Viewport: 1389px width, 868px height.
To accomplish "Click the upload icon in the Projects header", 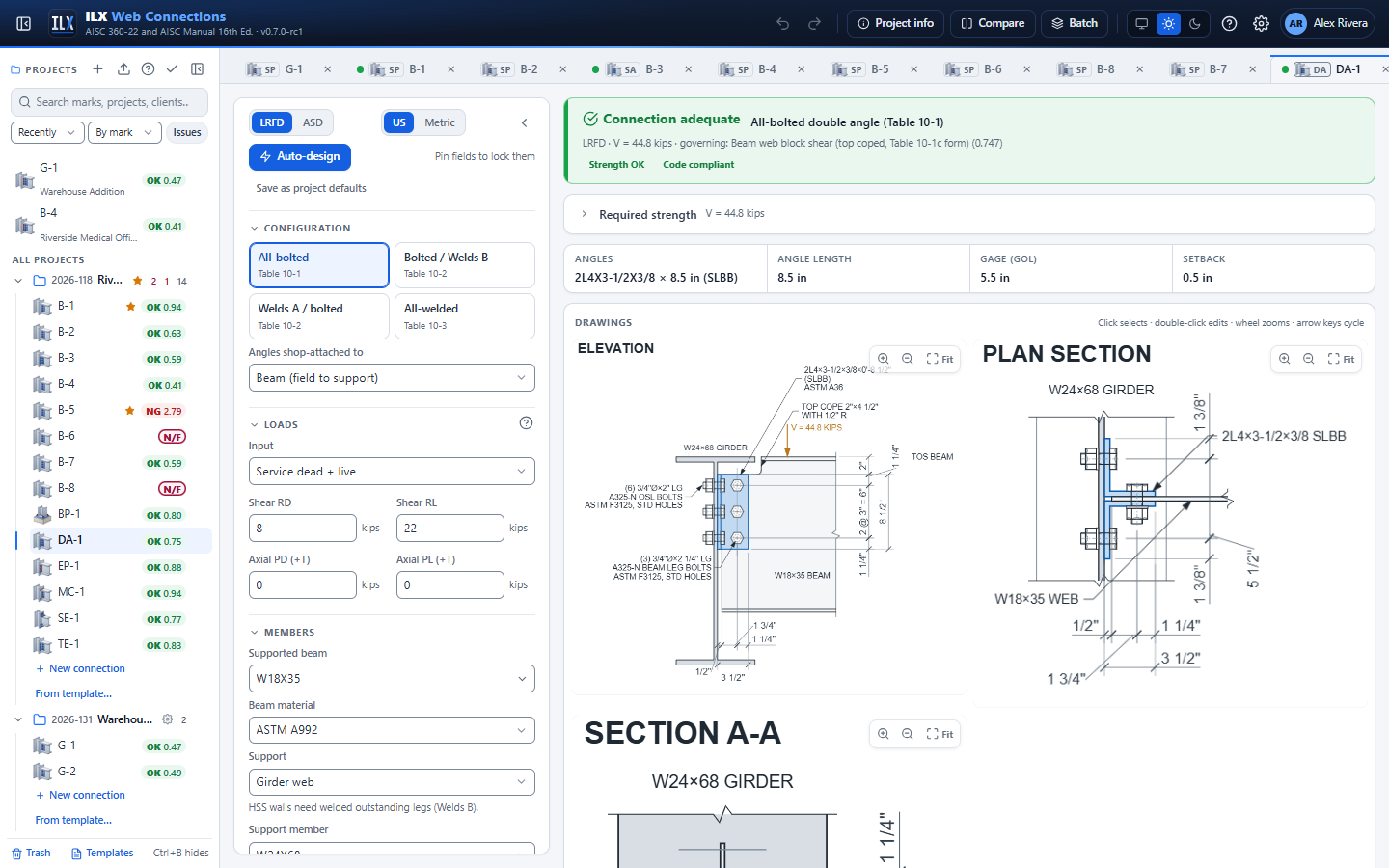I will coord(123,69).
